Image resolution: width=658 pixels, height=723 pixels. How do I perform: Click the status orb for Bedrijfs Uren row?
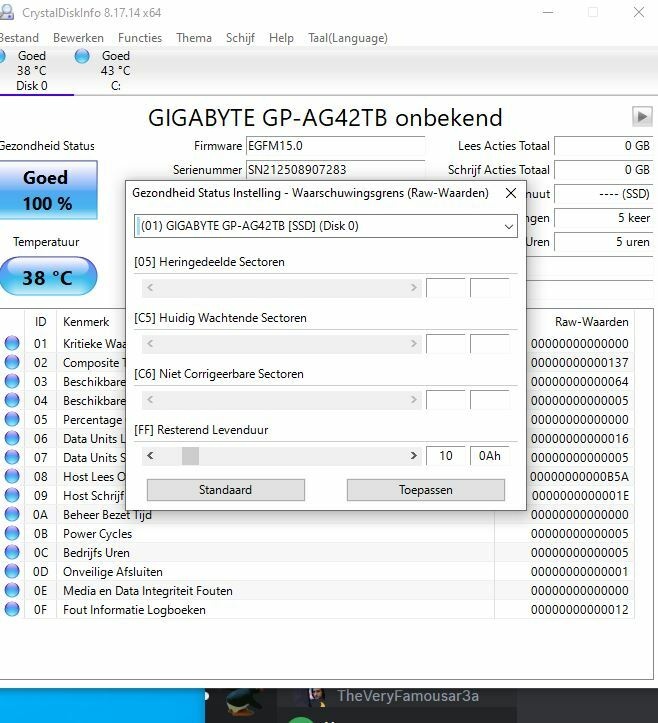[12, 552]
